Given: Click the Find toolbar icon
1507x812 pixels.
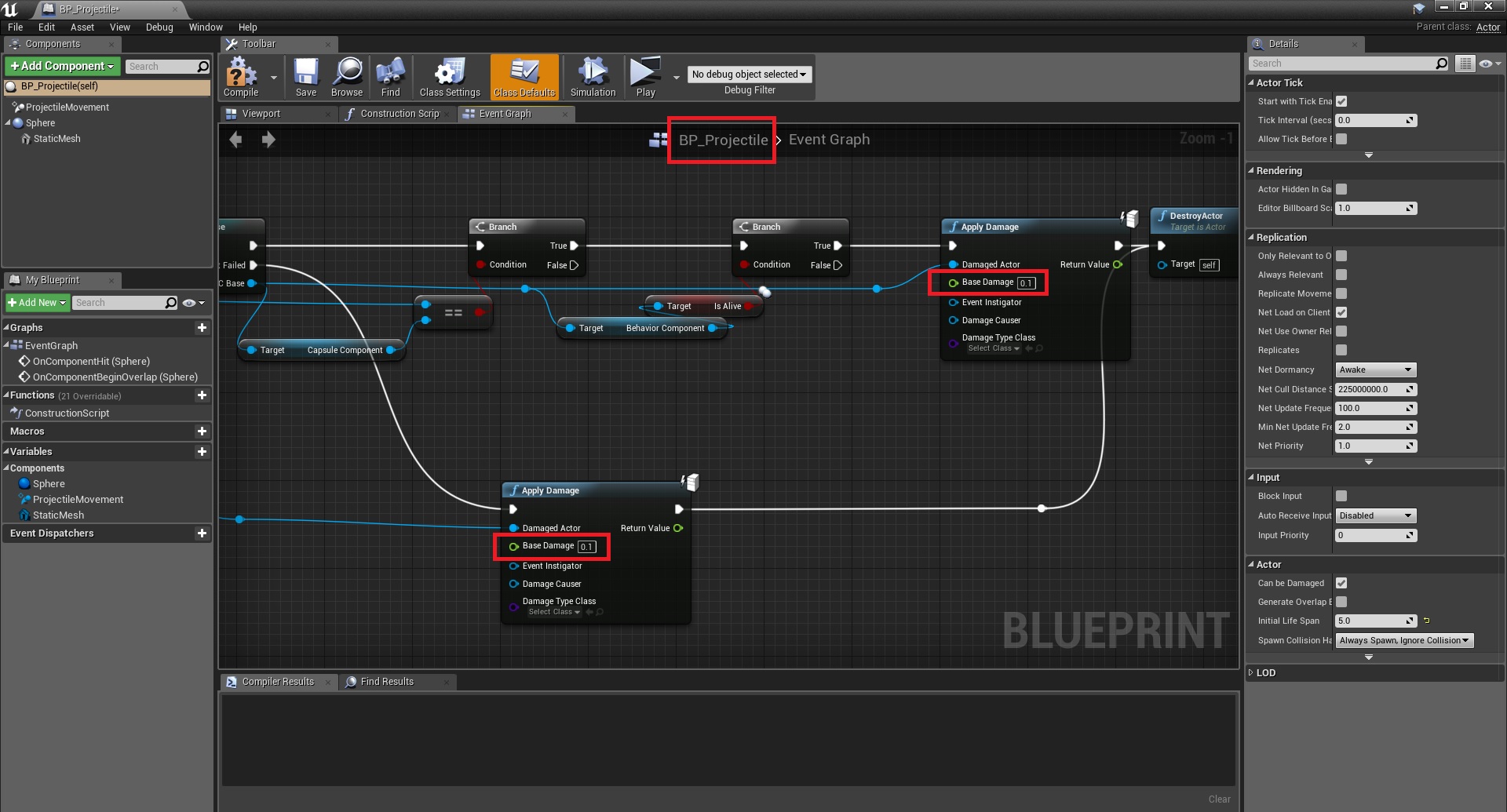Looking at the screenshot, I should point(390,77).
